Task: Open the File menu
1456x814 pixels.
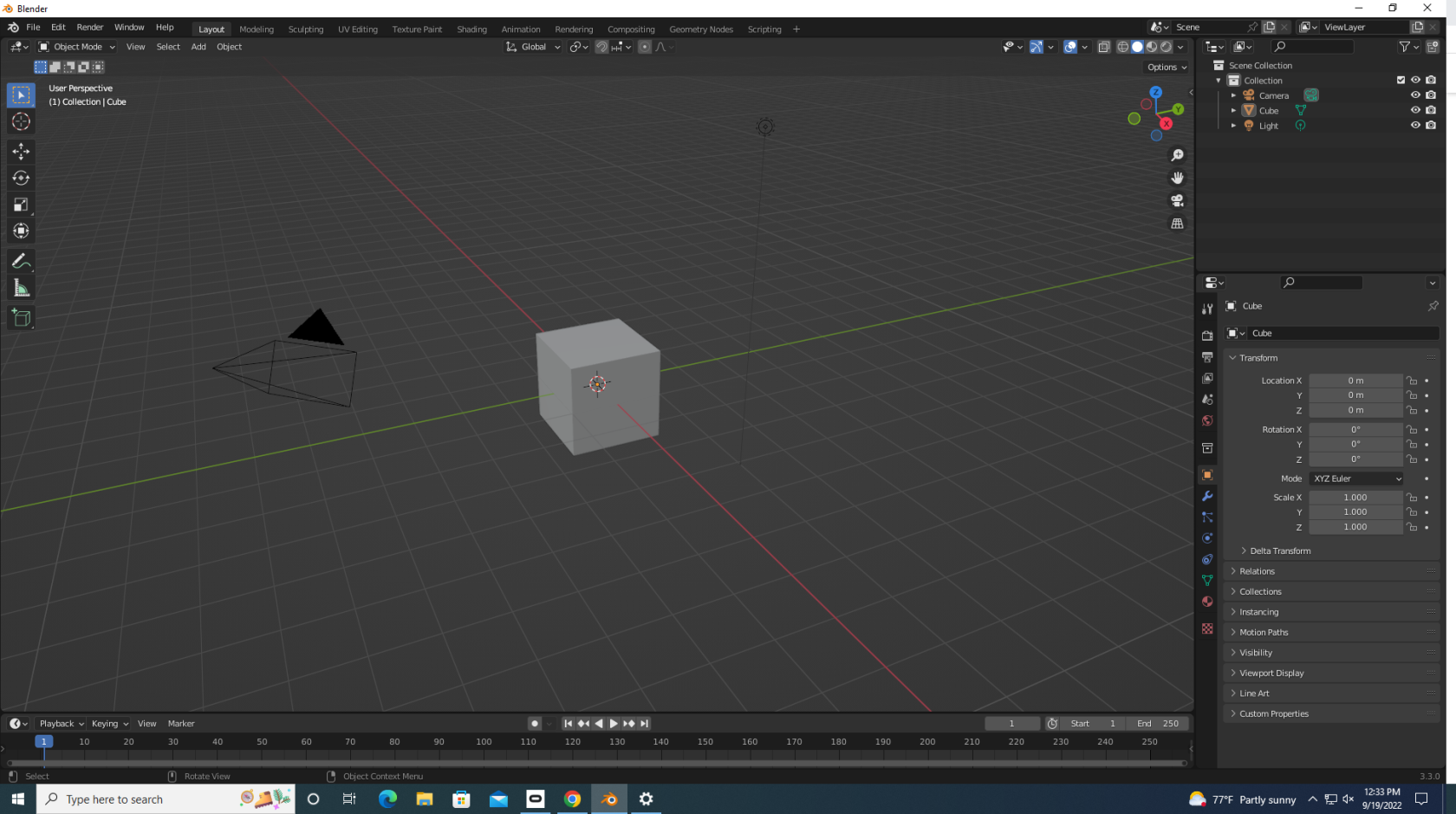Action: 33,28
